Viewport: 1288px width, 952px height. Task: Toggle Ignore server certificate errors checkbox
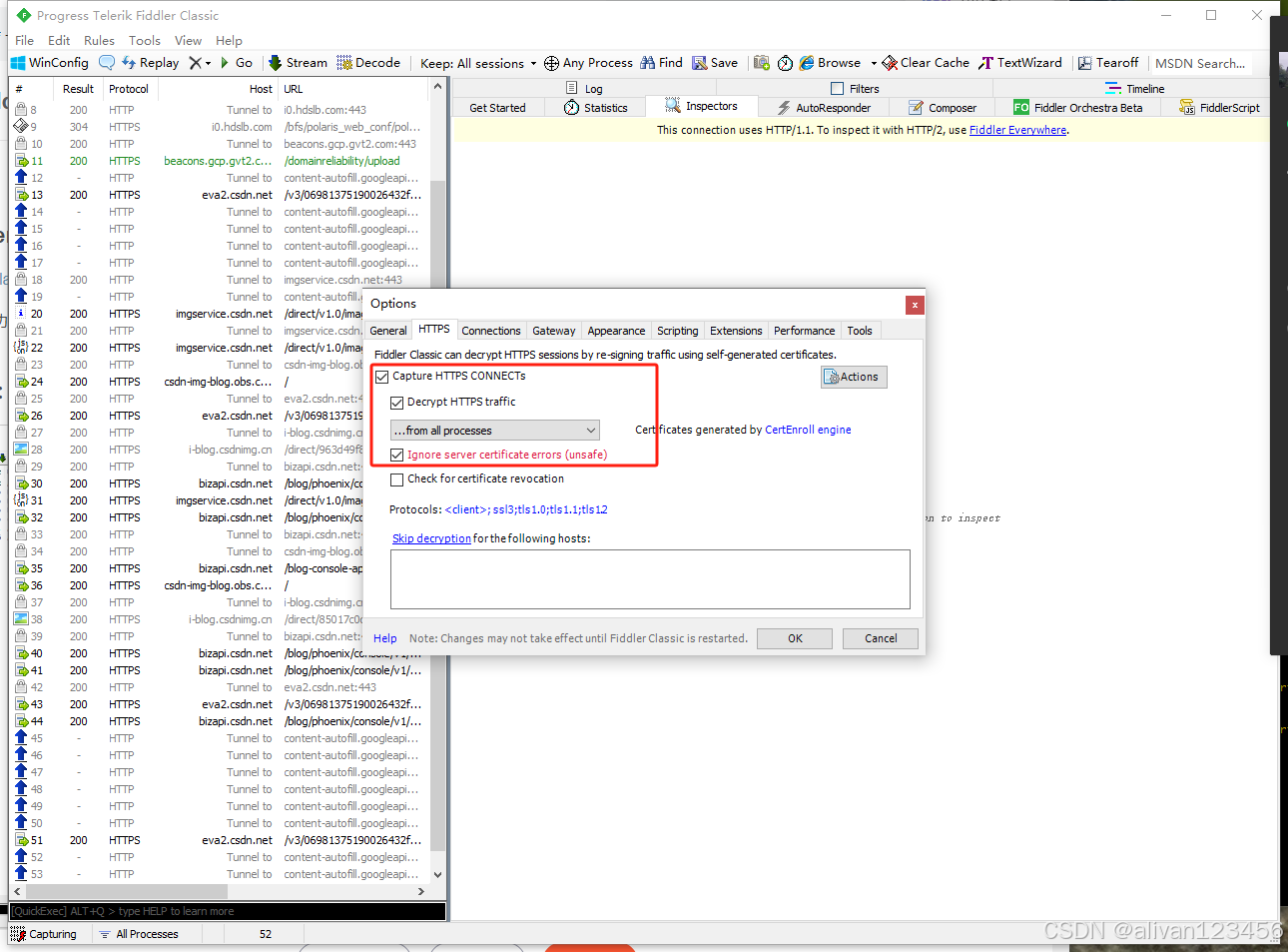click(x=396, y=455)
